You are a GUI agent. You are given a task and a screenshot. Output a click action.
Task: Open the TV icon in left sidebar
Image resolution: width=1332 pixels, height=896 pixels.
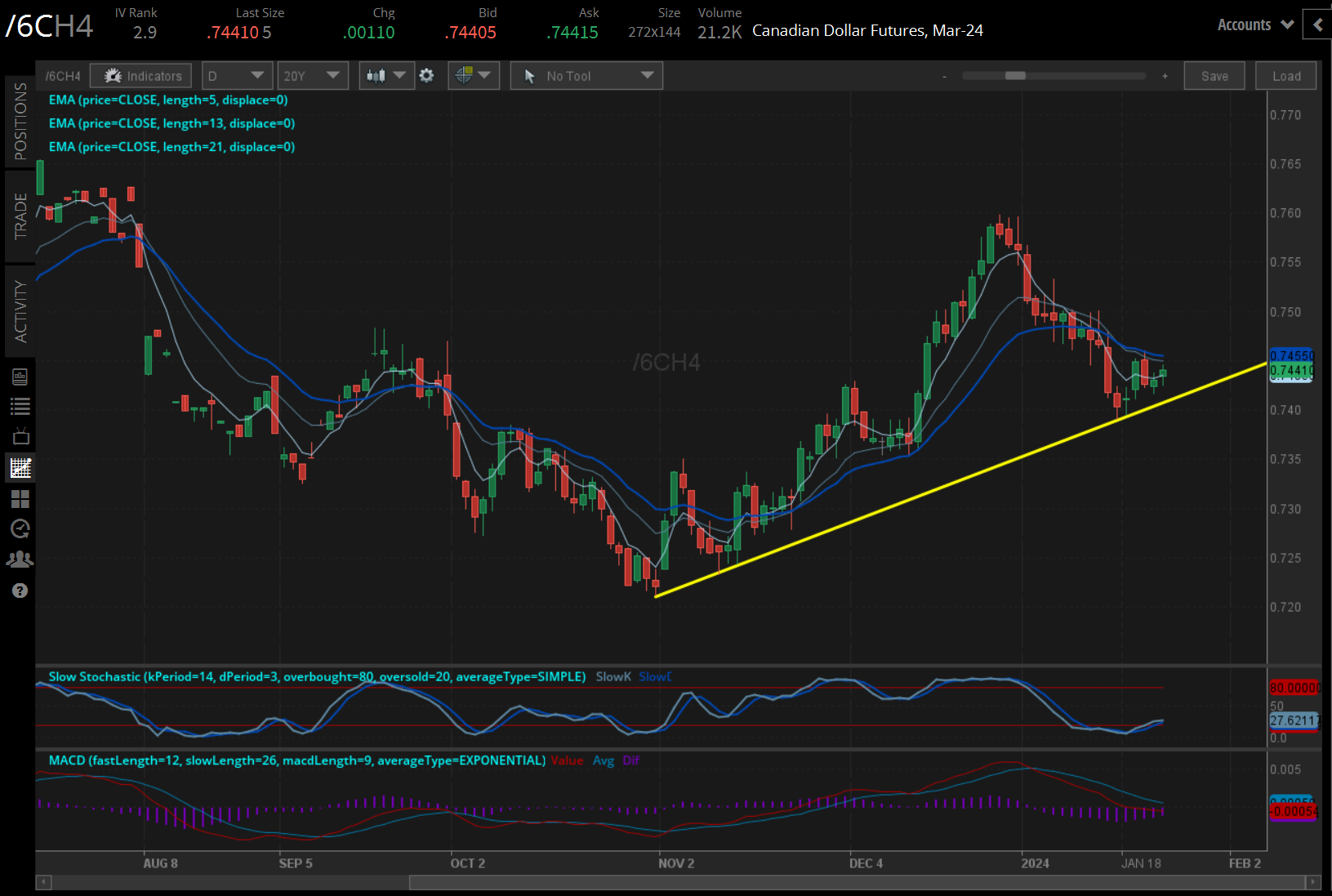[20, 436]
